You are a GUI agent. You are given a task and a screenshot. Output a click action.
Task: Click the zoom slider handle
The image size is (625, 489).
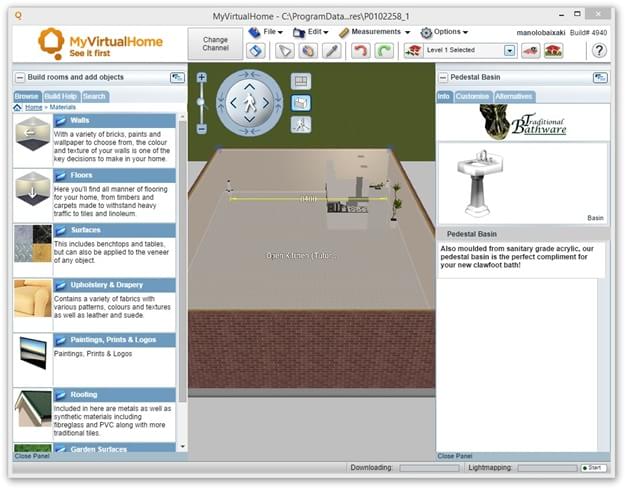pos(201,102)
